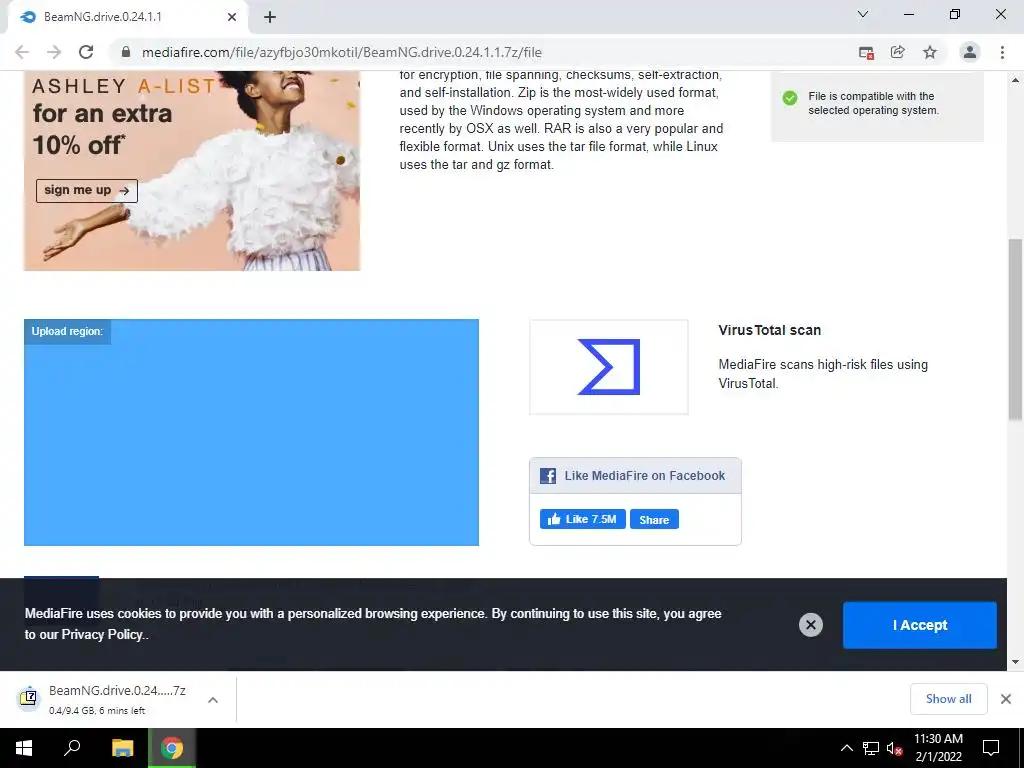Click the browser back arrow
1024x768 pixels.
22,52
